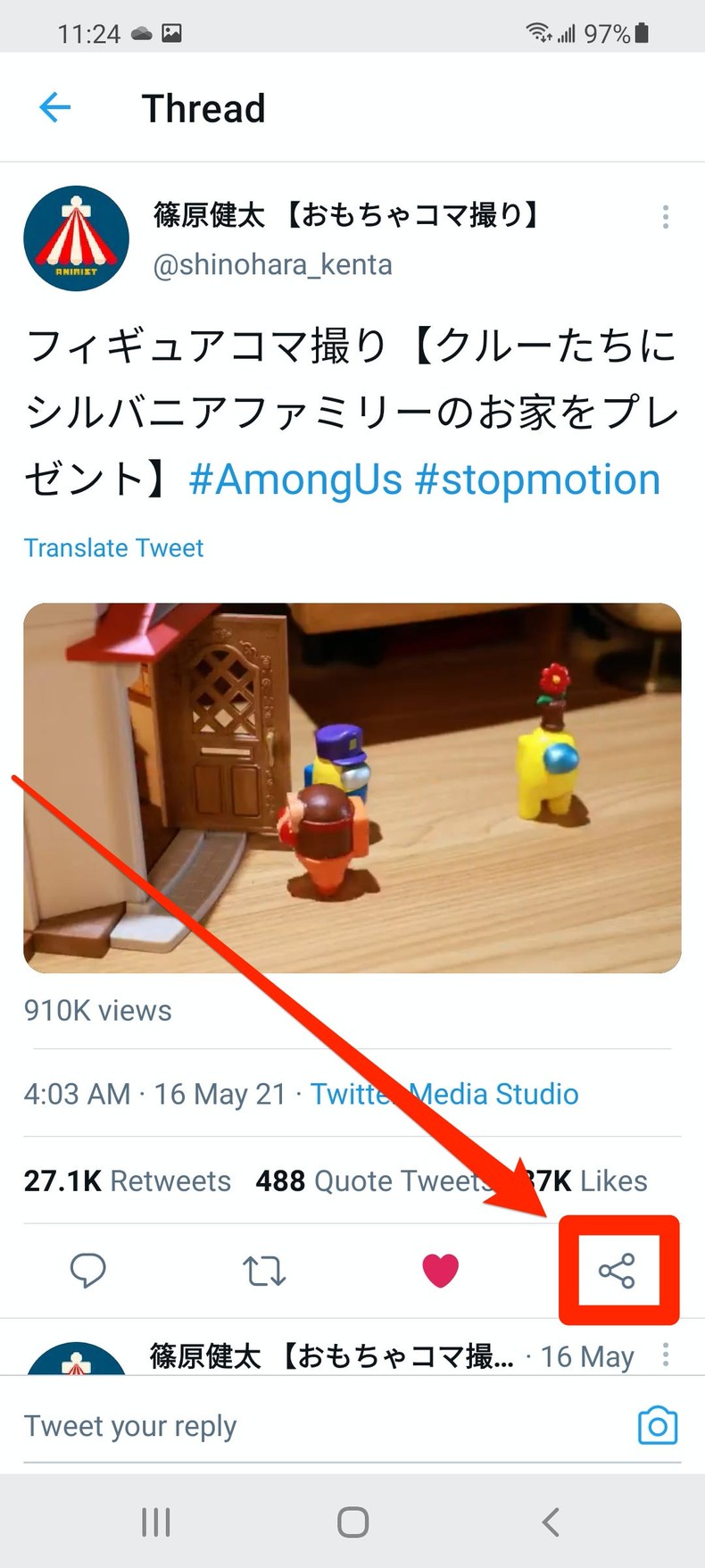Image resolution: width=705 pixels, height=1568 pixels.
Task: Tap the retweet arrows icon
Action: (x=264, y=1271)
